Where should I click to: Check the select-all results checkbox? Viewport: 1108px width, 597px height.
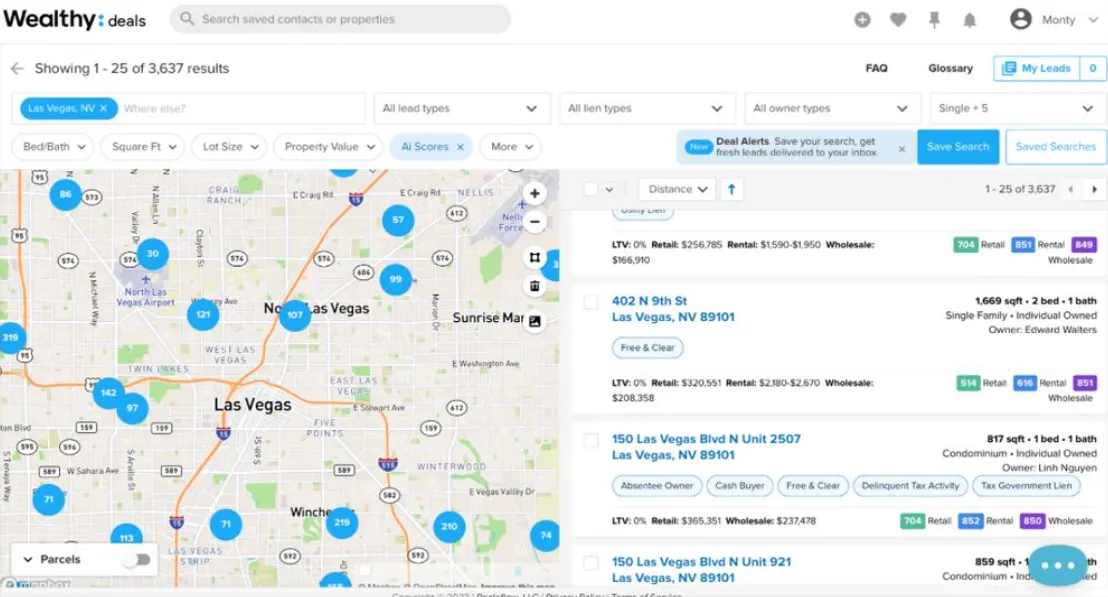591,189
